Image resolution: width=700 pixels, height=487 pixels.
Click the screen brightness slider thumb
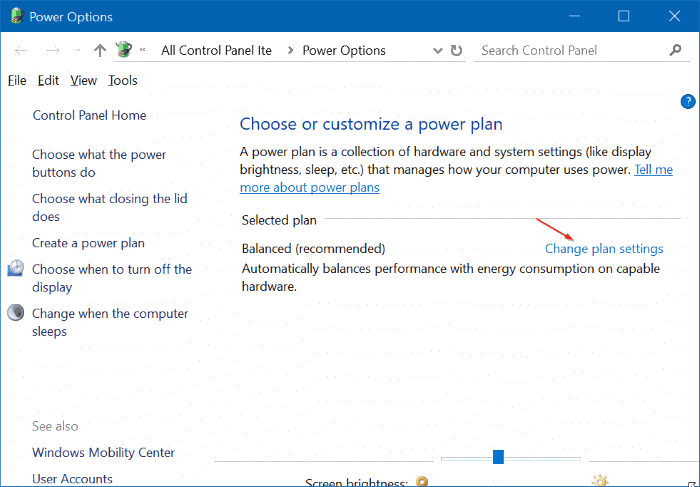click(498, 457)
